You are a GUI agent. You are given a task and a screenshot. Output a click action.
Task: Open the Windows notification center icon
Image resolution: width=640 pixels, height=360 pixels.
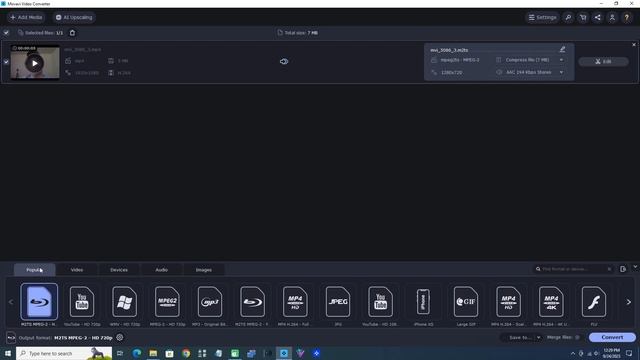click(x=629, y=353)
